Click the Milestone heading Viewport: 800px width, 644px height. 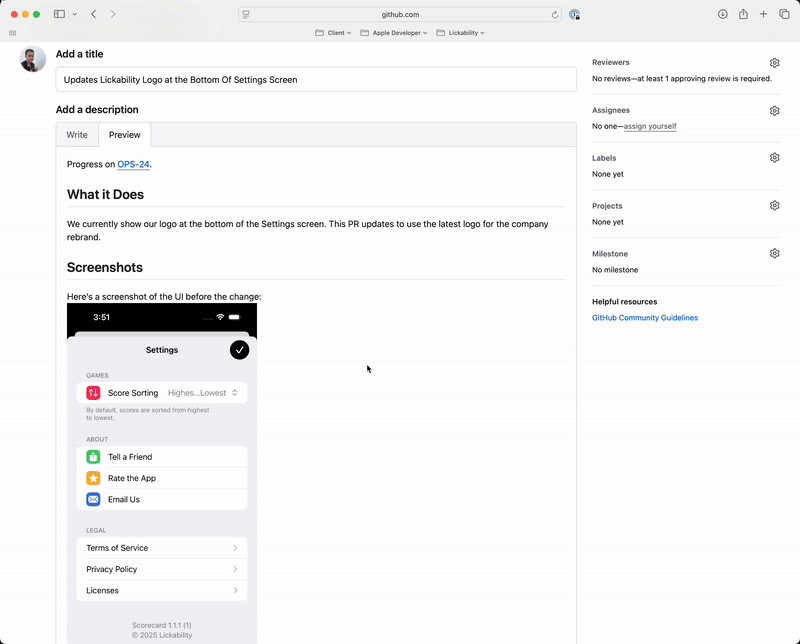point(610,254)
